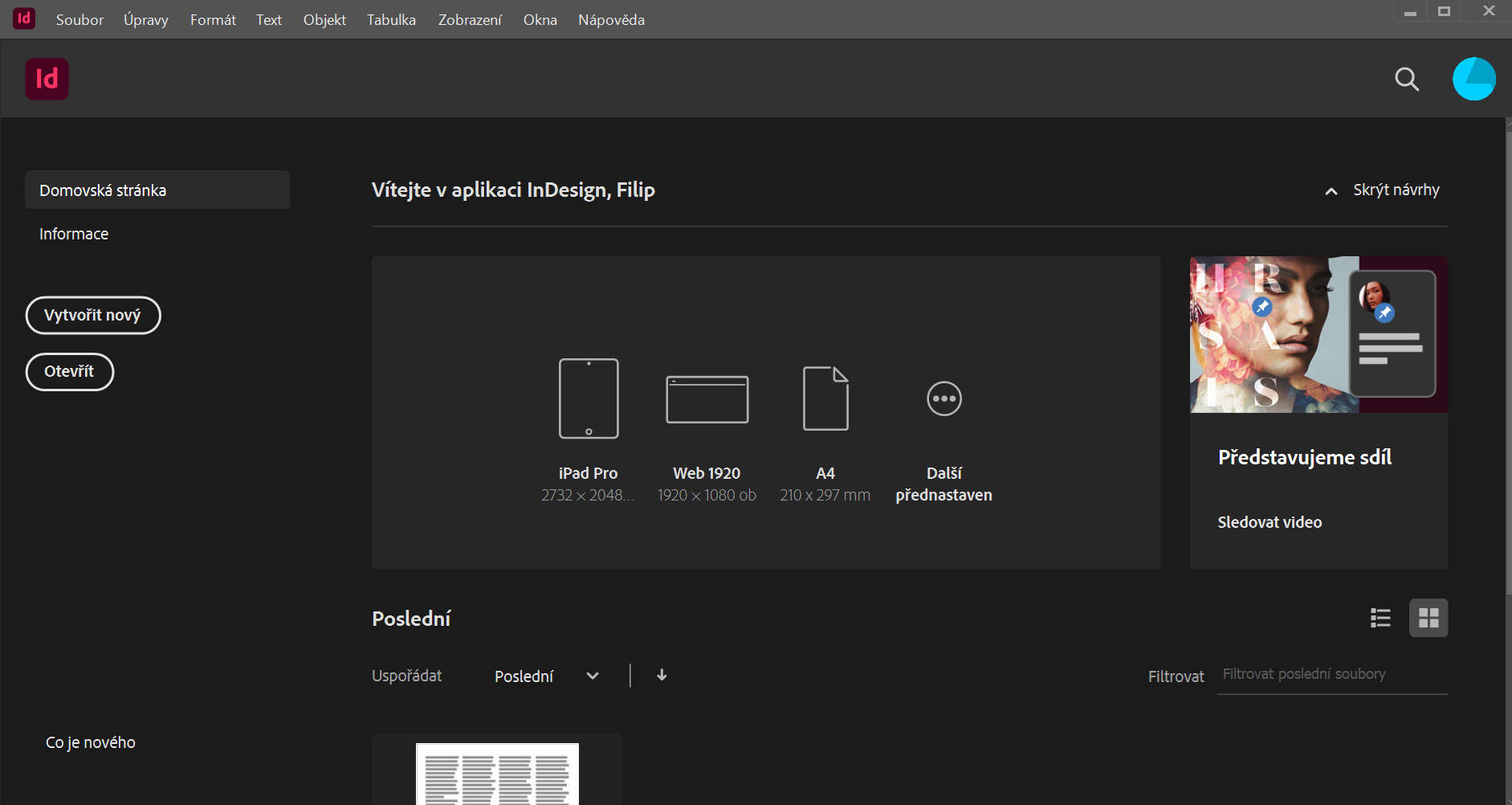Click the Vytvořit nový button
The width and height of the screenshot is (1512, 805).
click(x=93, y=316)
